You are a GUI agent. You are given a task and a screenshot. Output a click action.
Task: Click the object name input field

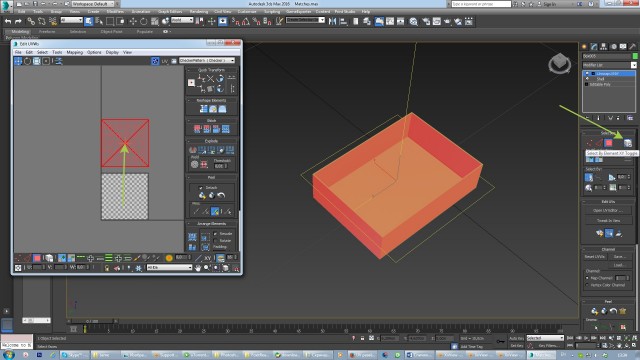tap(606, 56)
